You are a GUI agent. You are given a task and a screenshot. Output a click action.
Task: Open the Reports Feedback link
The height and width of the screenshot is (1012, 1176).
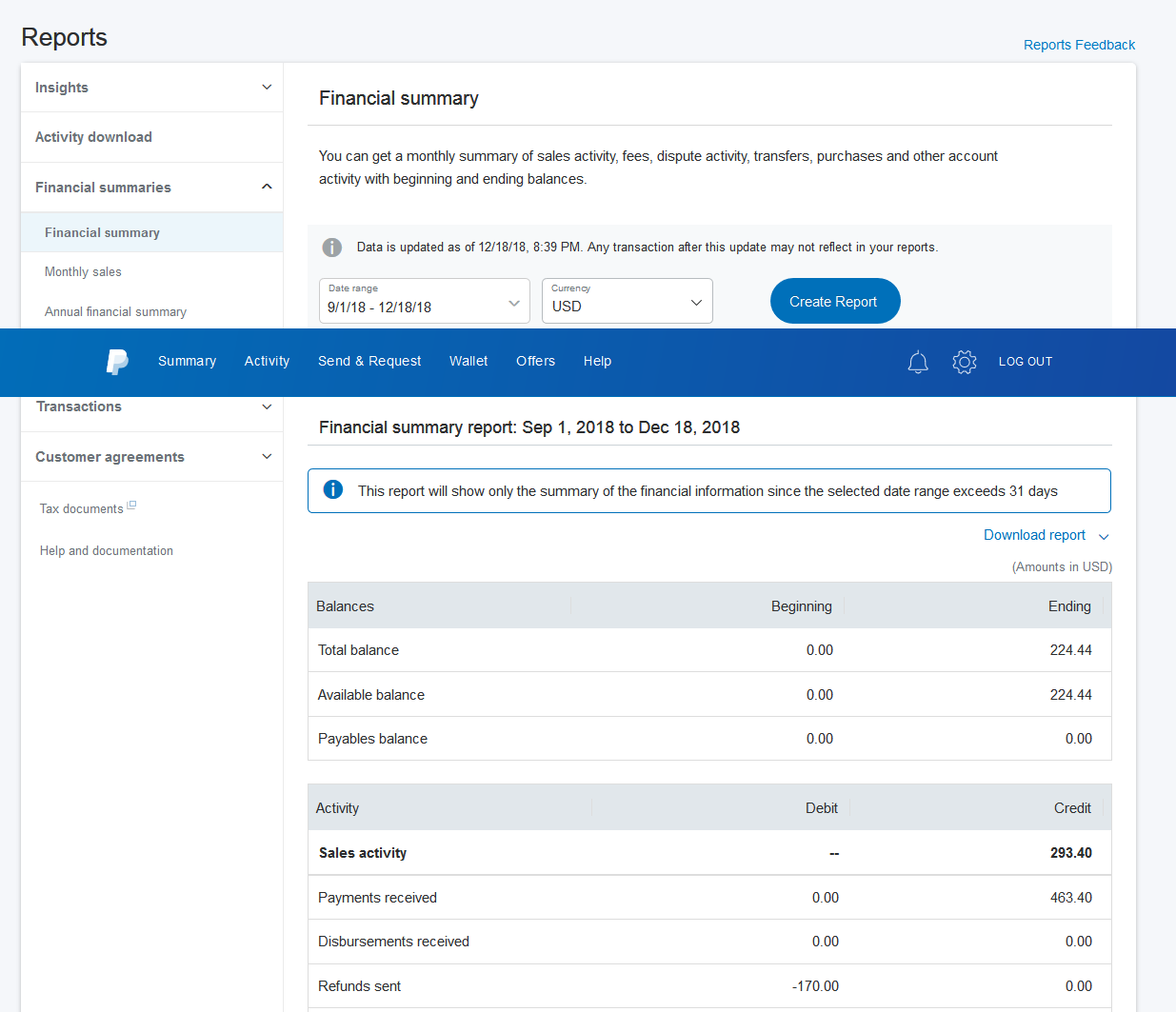pos(1079,45)
